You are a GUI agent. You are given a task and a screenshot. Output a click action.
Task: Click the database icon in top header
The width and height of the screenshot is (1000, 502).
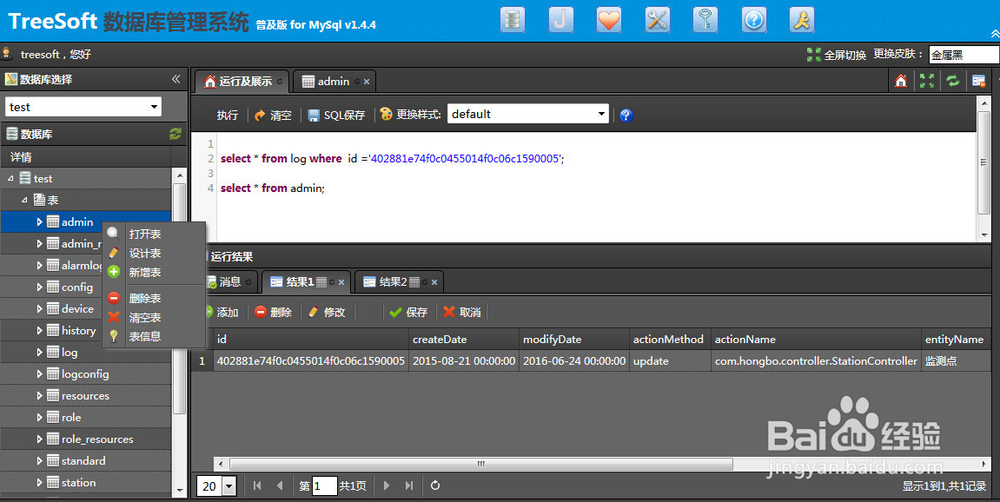coord(512,20)
